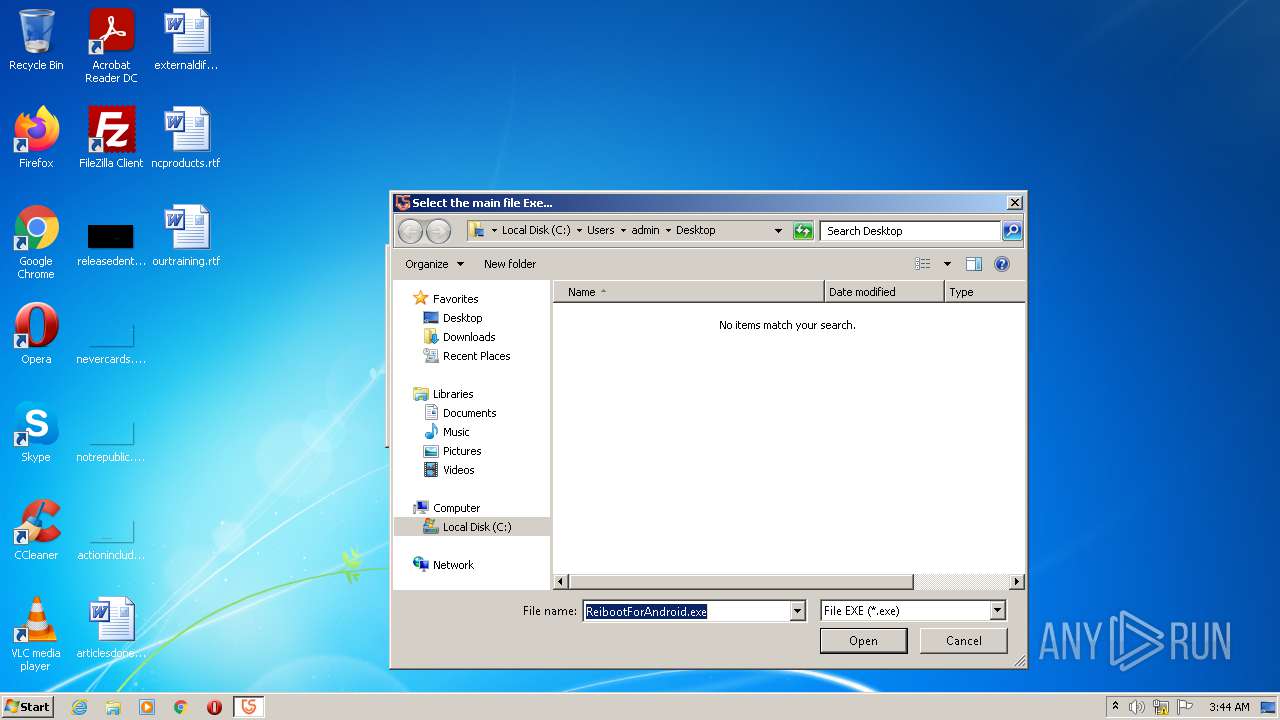Expand the Local Disk (C:) breadcrumb arrow

click(x=579, y=231)
